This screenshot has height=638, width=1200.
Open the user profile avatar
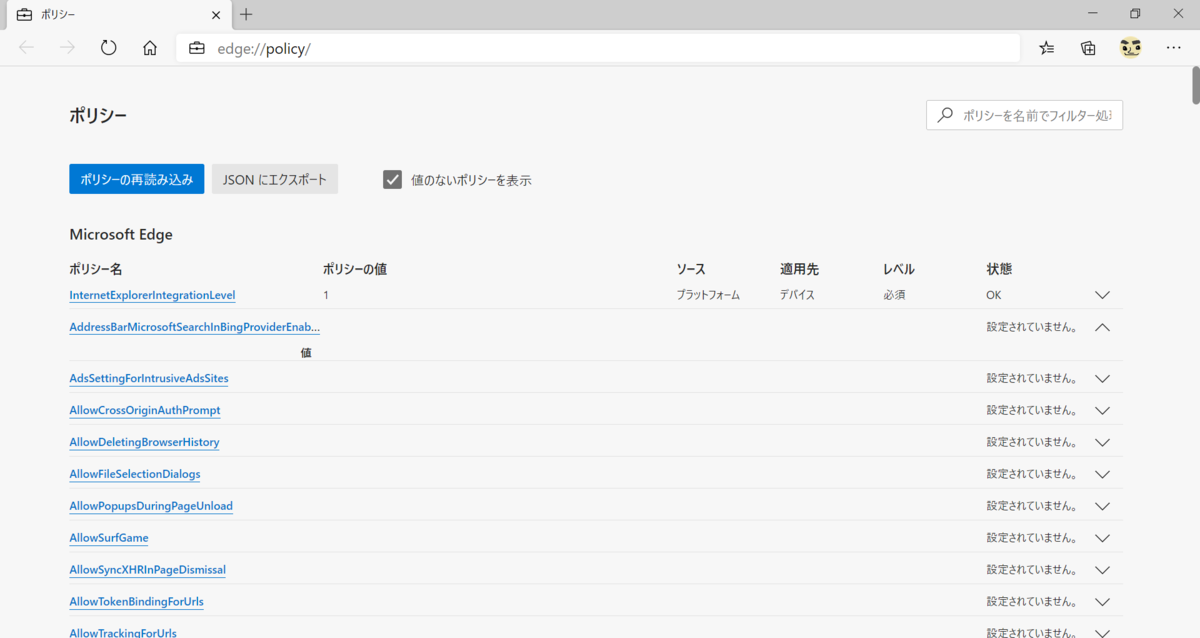tap(1131, 48)
